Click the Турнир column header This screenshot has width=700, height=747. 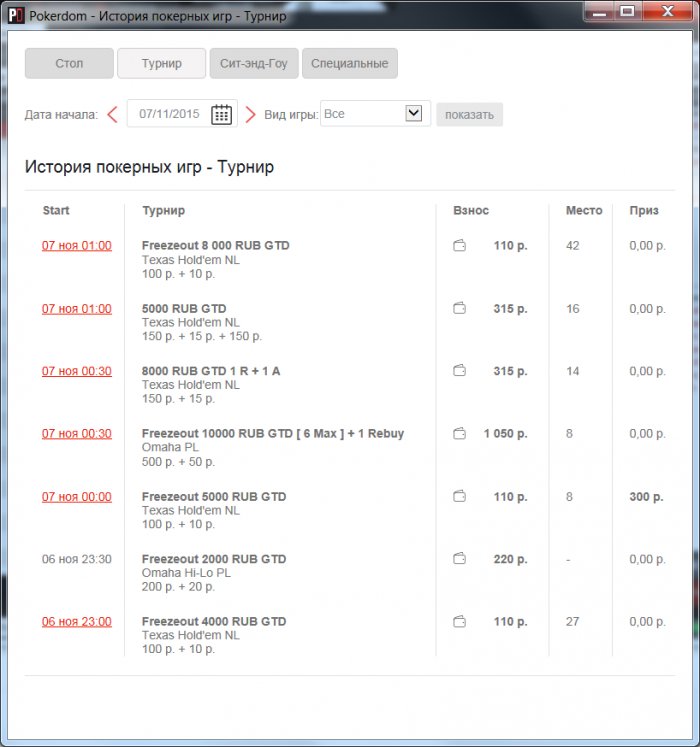coord(163,210)
